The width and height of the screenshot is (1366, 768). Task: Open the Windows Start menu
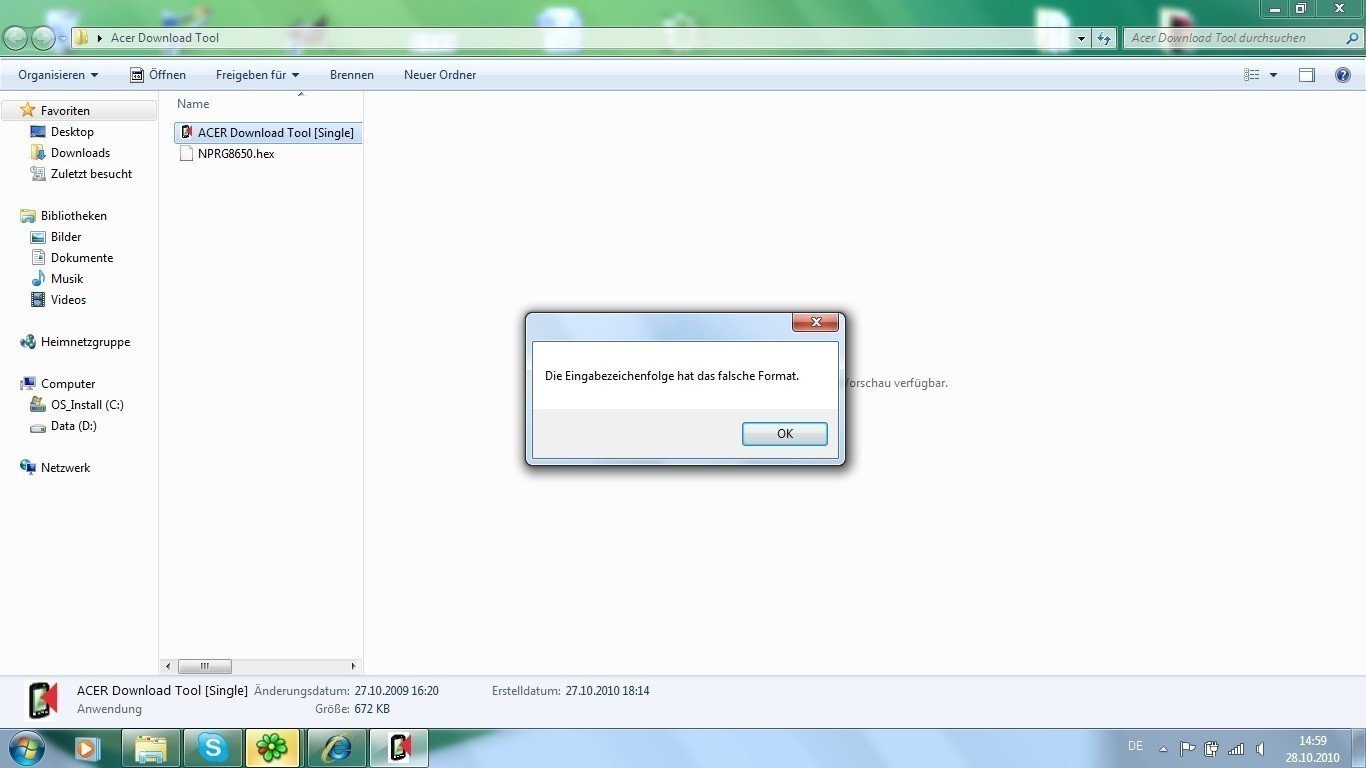click(26, 748)
